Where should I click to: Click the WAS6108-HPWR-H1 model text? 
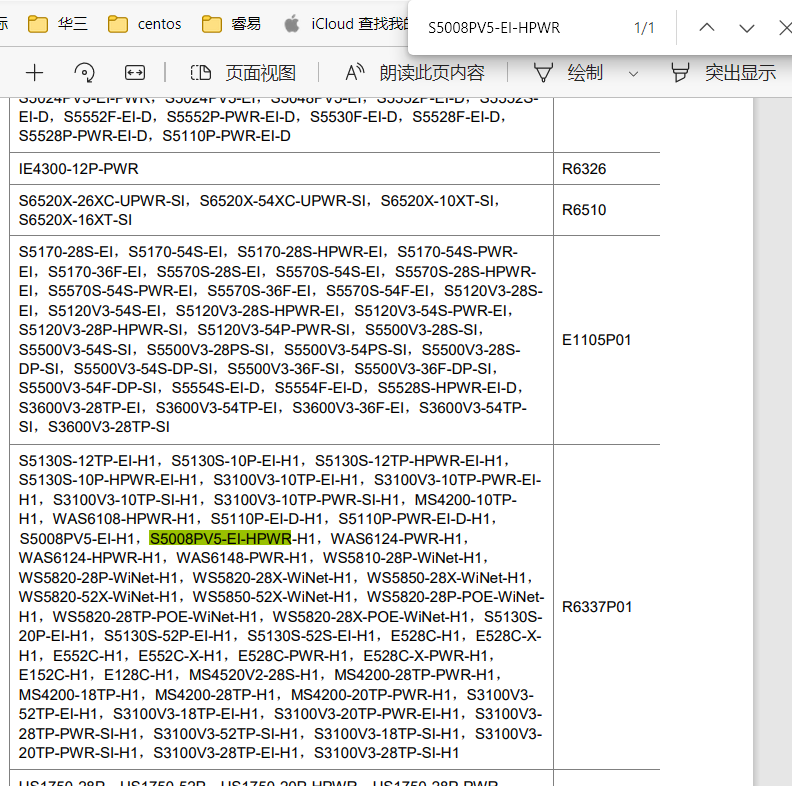click(x=124, y=519)
